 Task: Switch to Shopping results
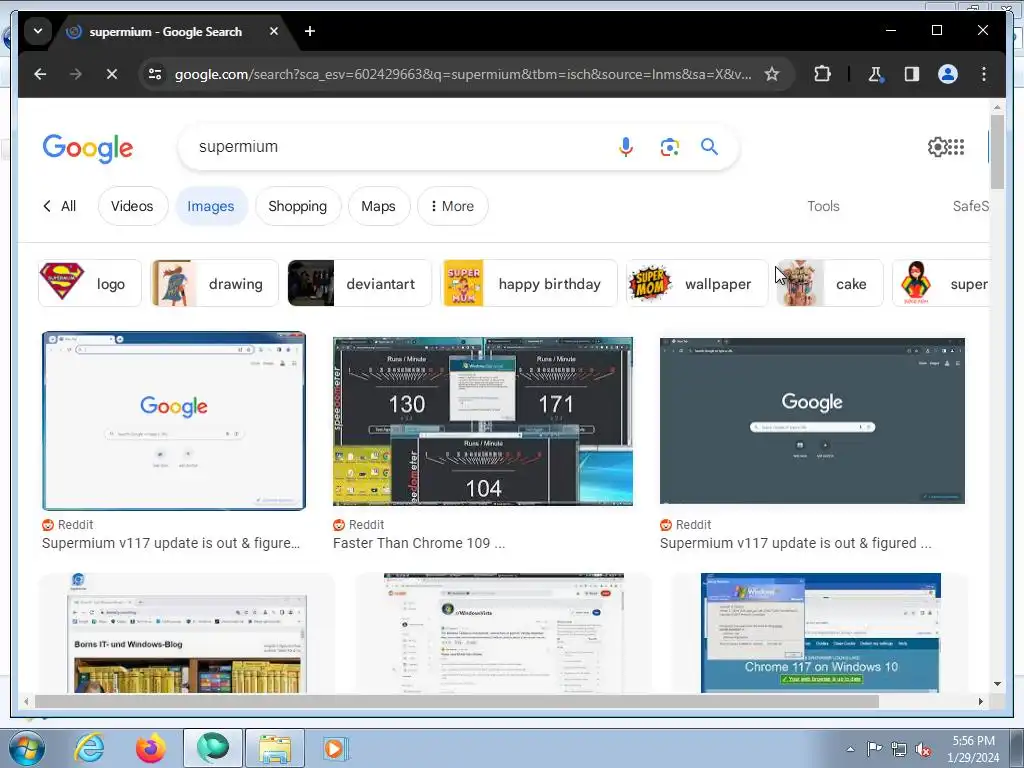pos(298,206)
